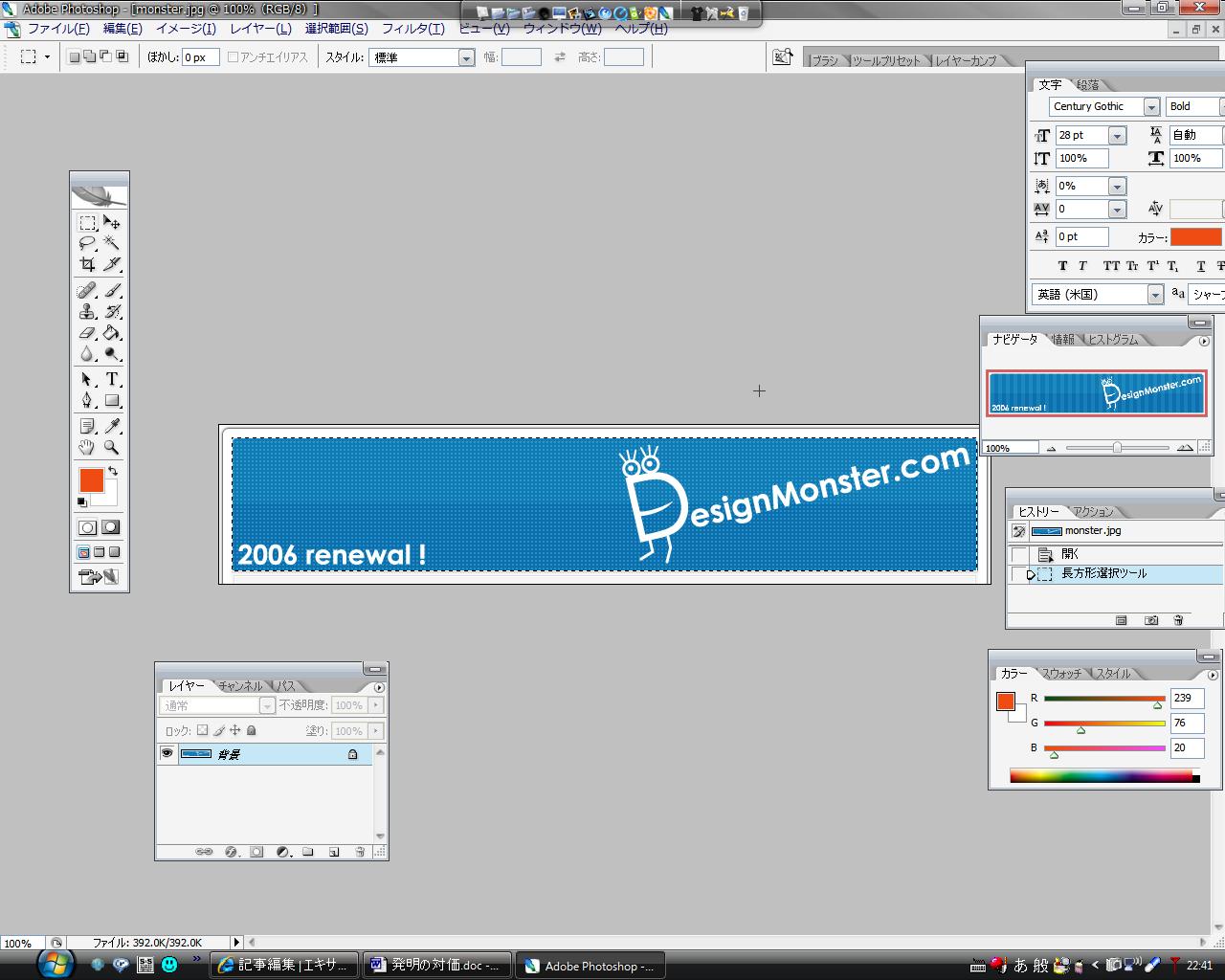
Task: Toggle lock image pixels brush icon
Action: tap(219, 730)
